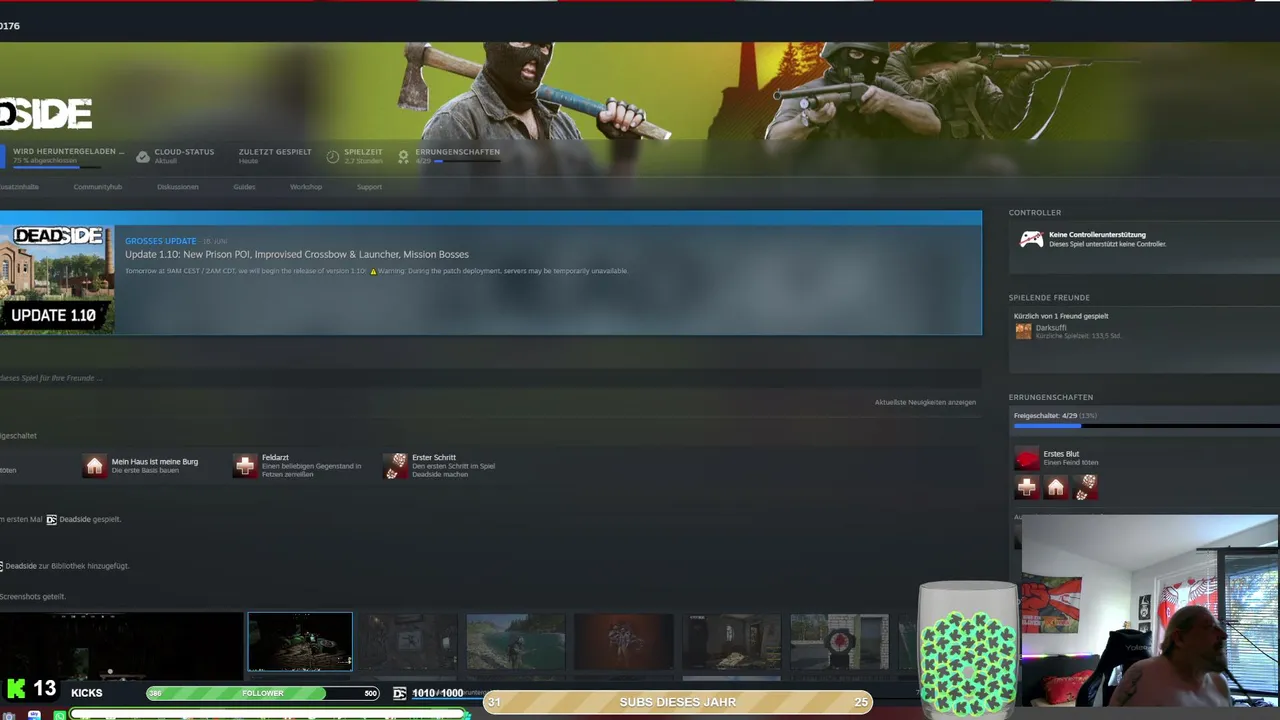1280x720 pixels.
Task: Select the medical cross icon below Erstes Blut
Action: coord(1027,487)
